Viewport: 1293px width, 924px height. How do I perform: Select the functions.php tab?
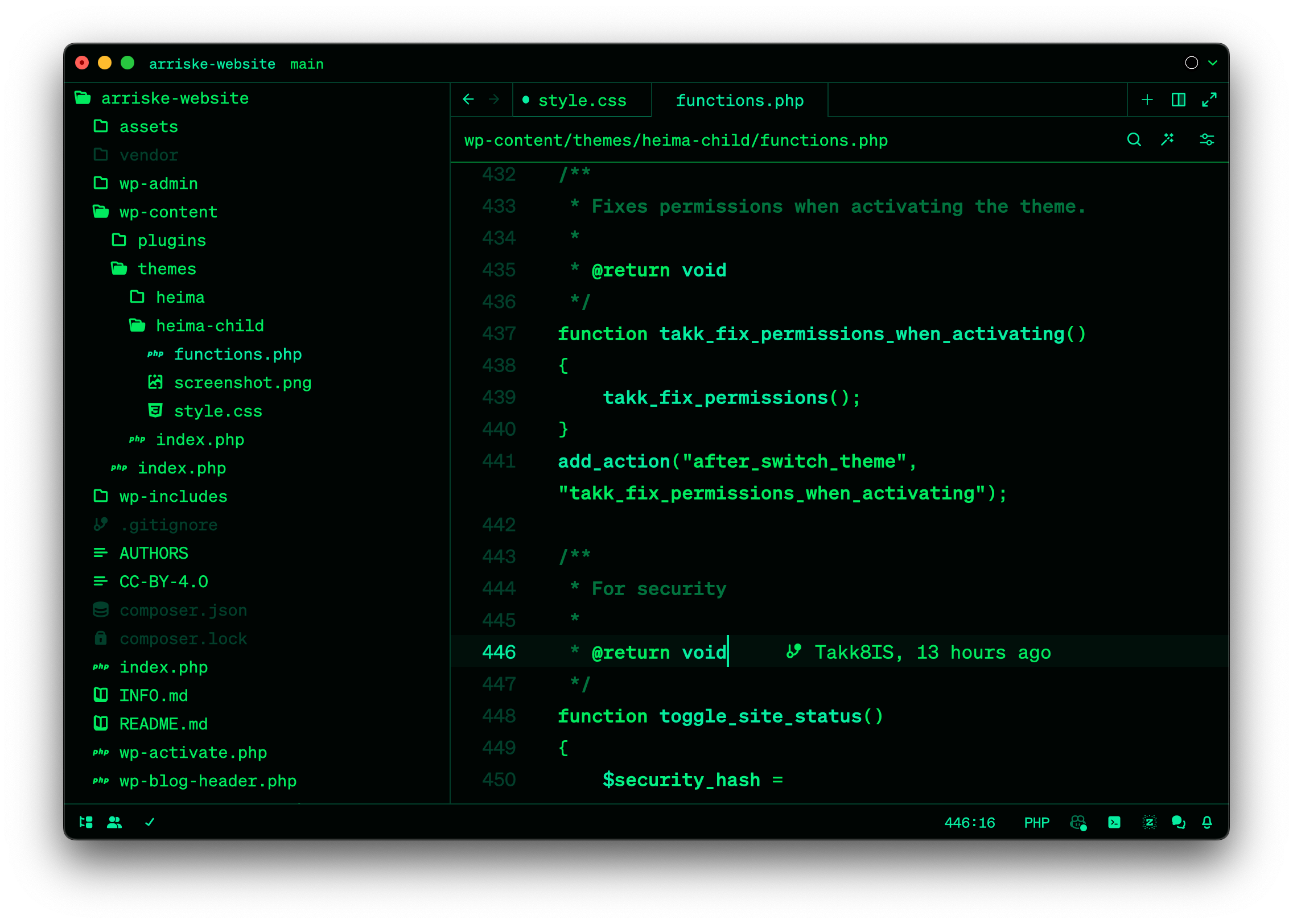740,100
